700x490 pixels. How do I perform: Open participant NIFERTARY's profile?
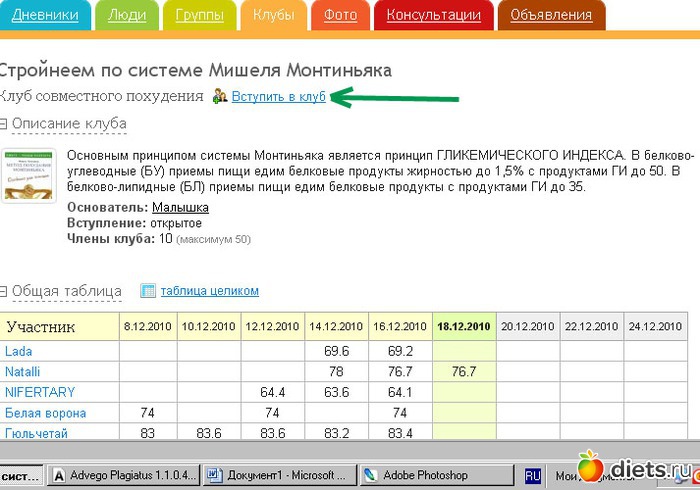39,392
